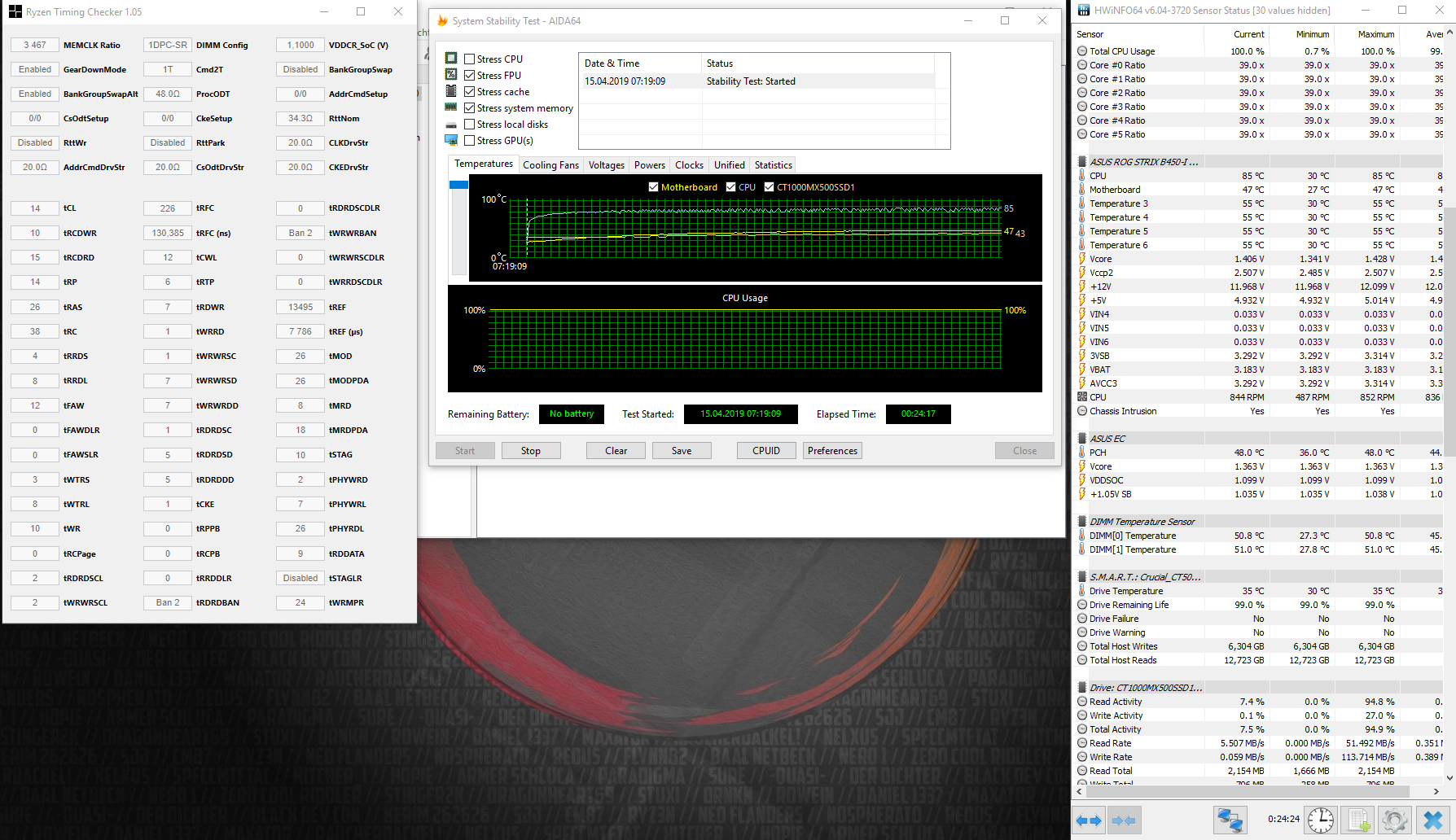The width and height of the screenshot is (1456, 840).
Task: Collapse the ASUS EC sensor group
Action: pyautogui.click(x=1082, y=439)
